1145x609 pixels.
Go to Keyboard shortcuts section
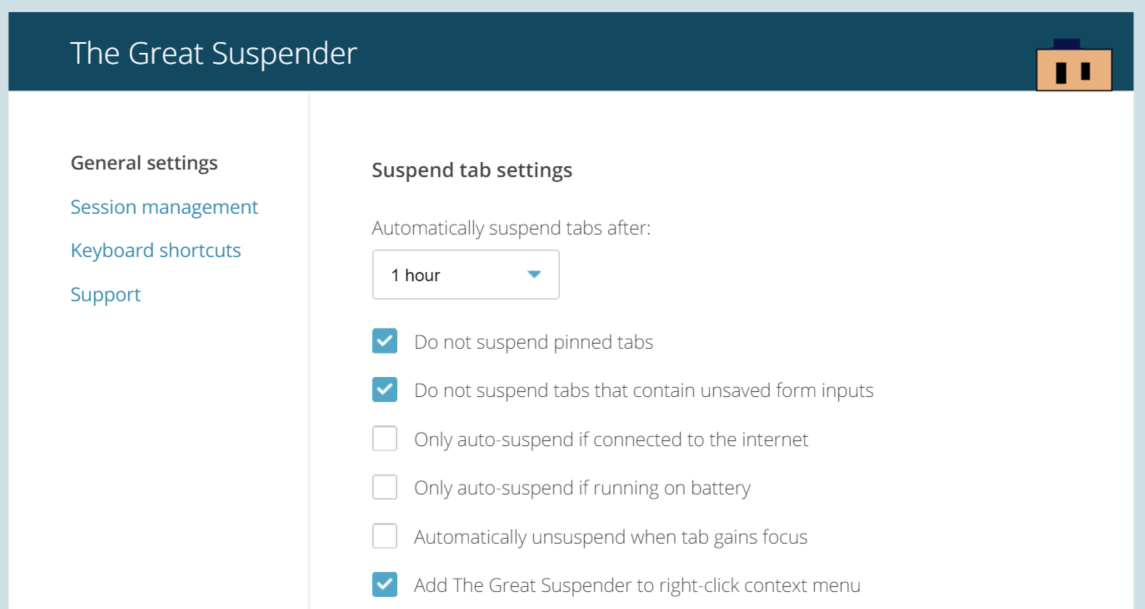tap(156, 250)
